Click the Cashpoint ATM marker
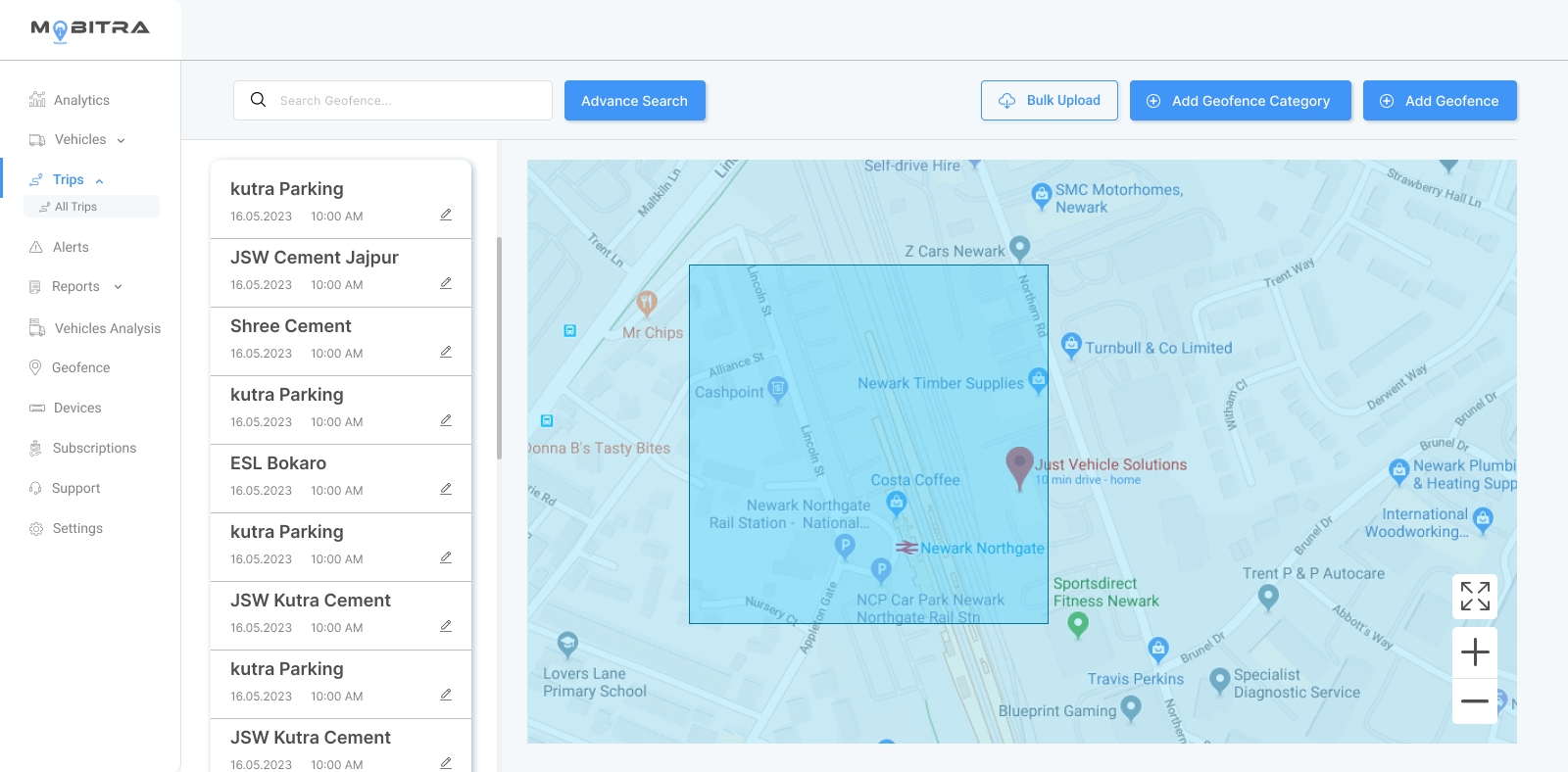This screenshot has height=772, width=1568. pos(778,390)
